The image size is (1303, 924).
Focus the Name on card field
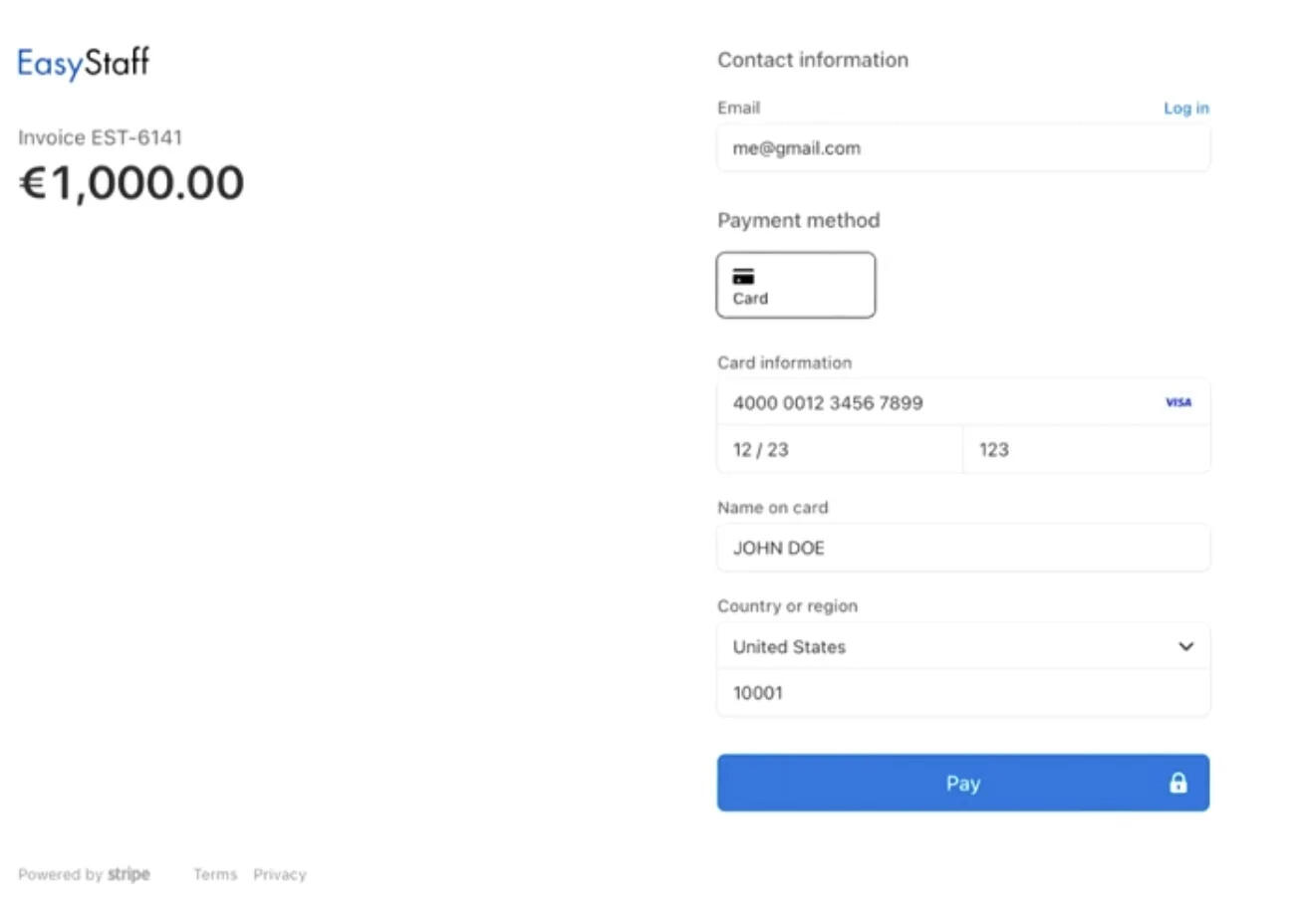click(962, 548)
